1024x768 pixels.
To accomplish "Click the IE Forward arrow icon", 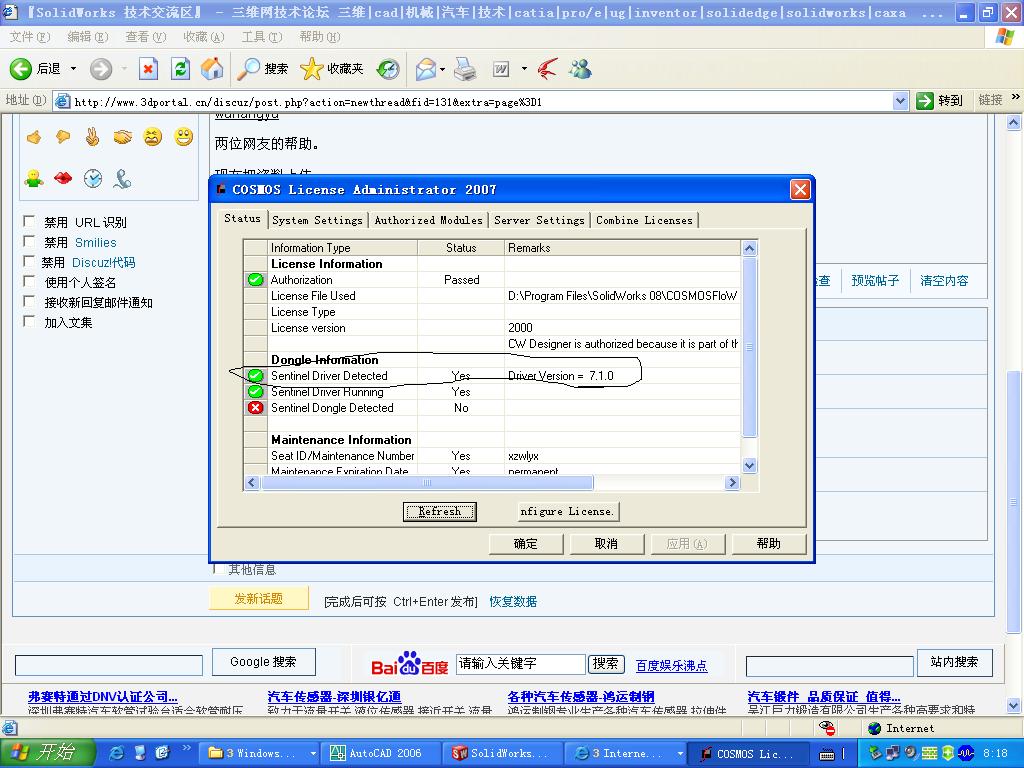I will pyautogui.click(x=101, y=69).
